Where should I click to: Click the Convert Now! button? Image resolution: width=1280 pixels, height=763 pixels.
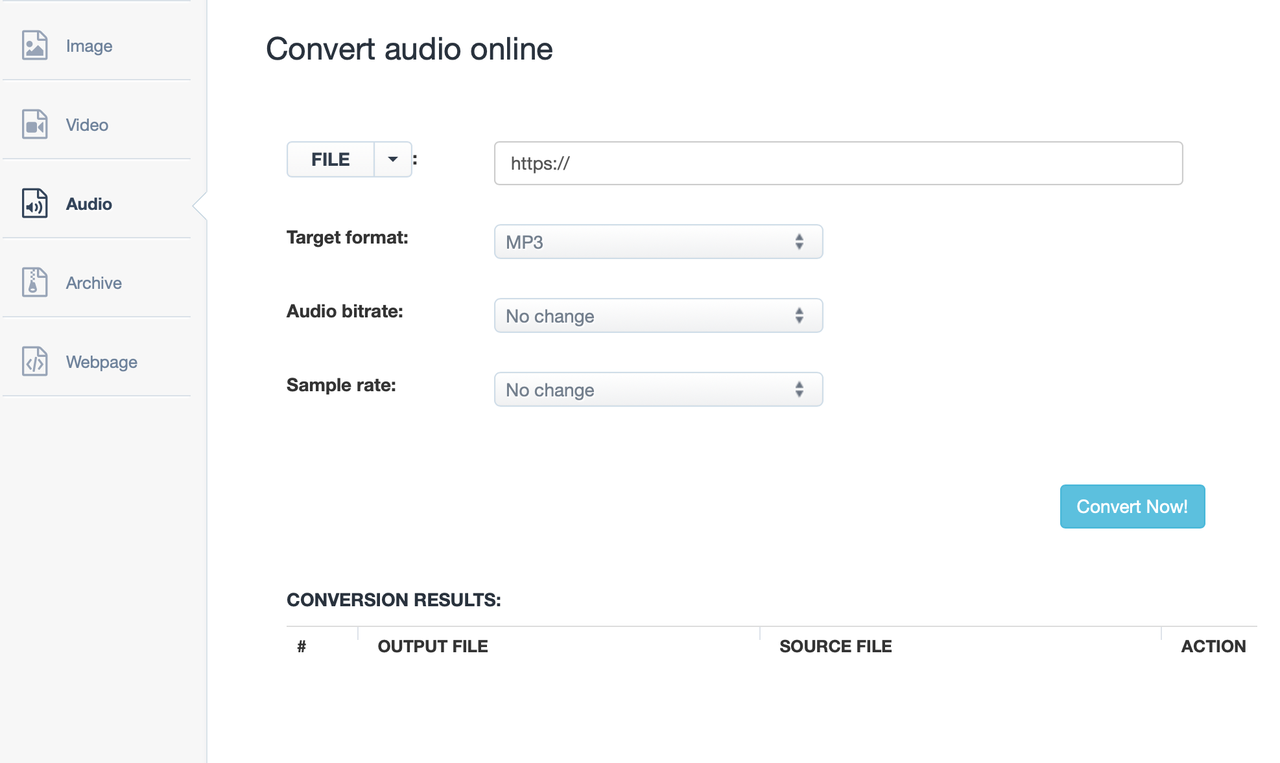click(1132, 506)
